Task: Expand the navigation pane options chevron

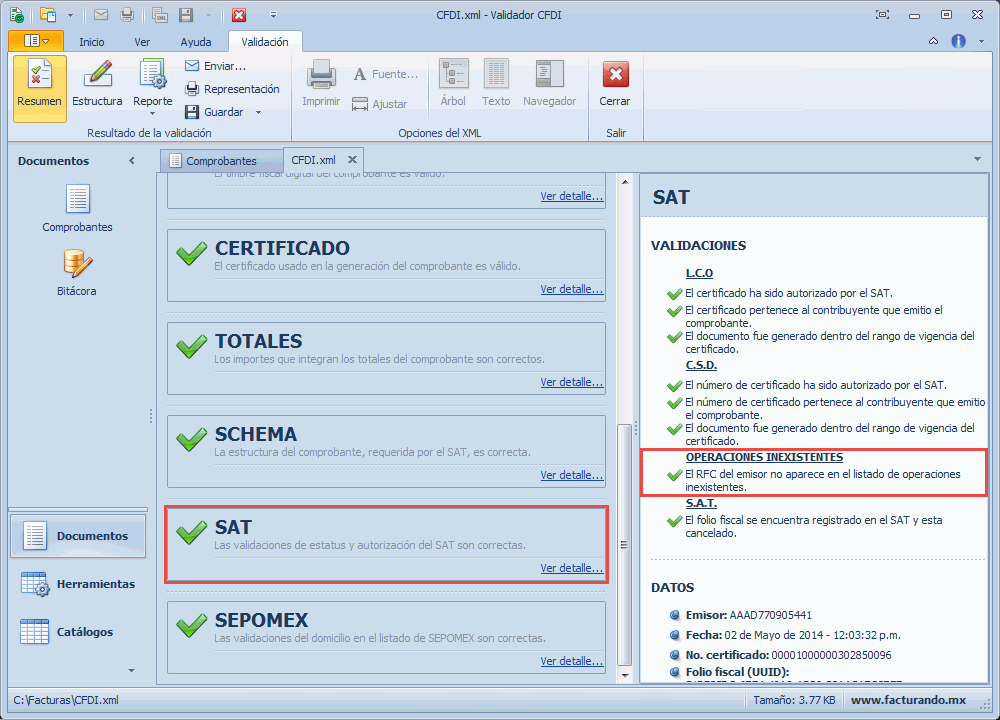Action: coord(131,670)
